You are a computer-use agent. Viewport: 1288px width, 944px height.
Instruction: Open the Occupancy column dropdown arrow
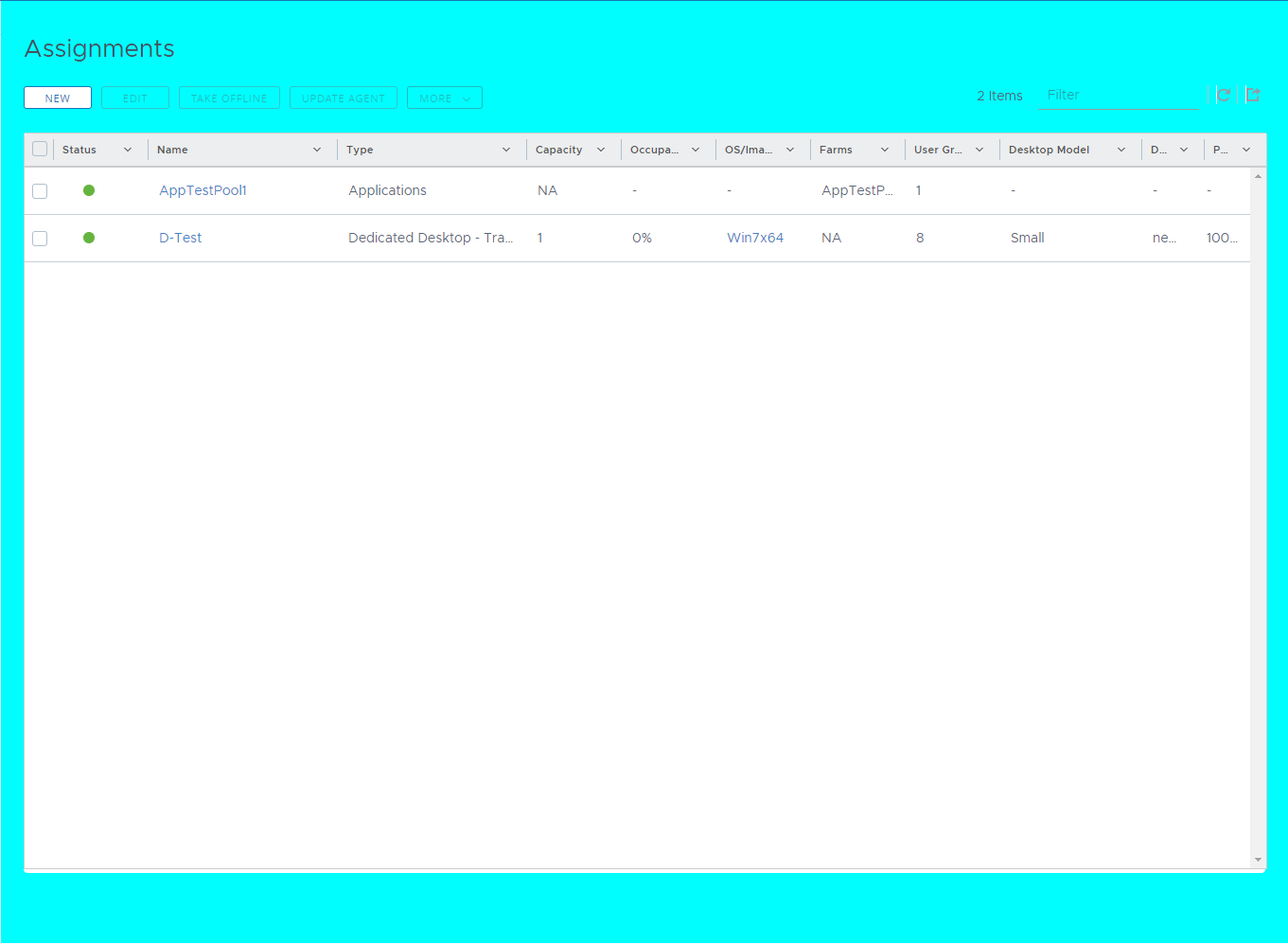(x=696, y=150)
